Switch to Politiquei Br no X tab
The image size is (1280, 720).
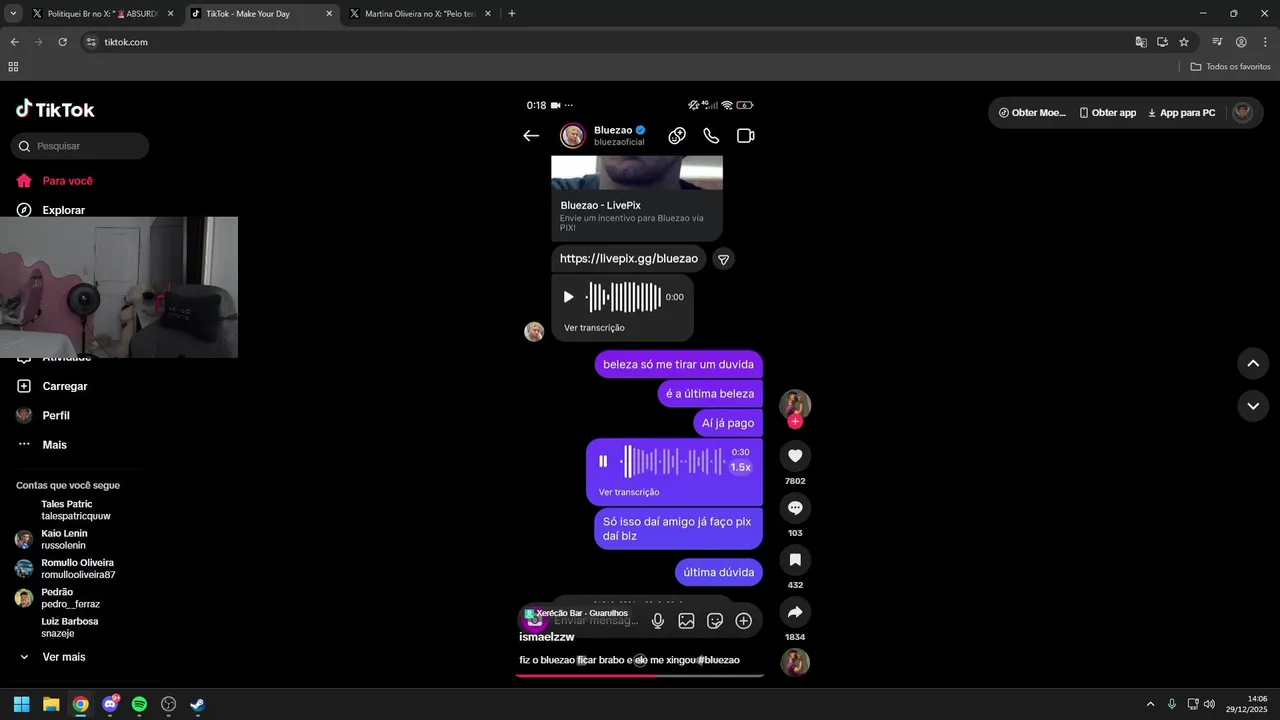coord(100,14)
